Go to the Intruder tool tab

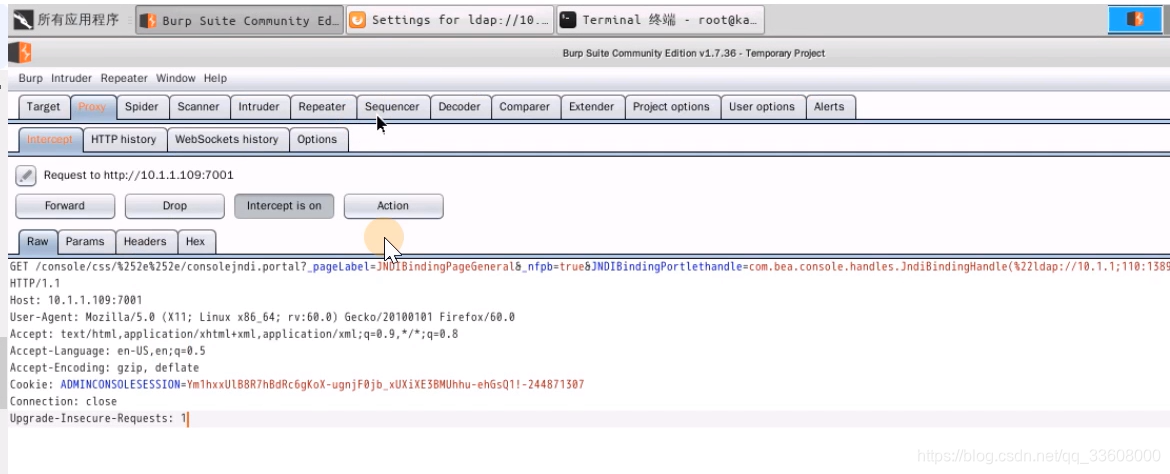(x=259, y=107)
